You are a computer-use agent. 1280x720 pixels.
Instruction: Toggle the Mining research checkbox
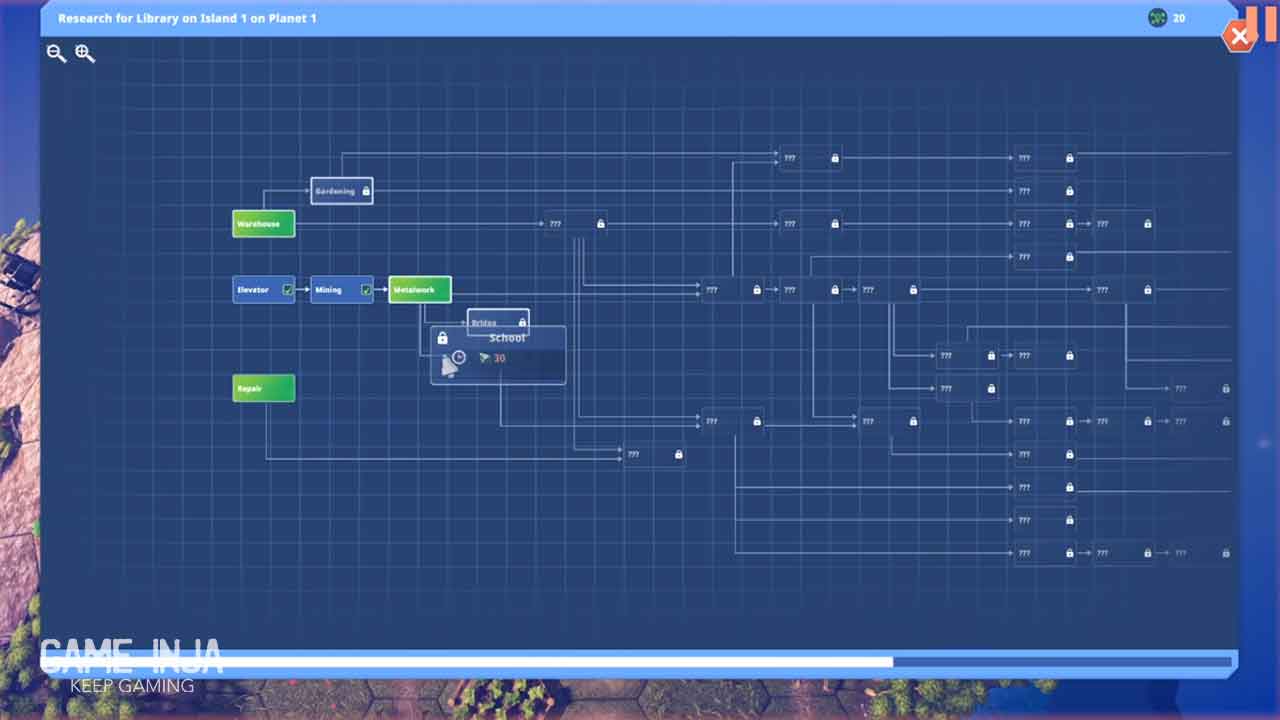[366, 290]
